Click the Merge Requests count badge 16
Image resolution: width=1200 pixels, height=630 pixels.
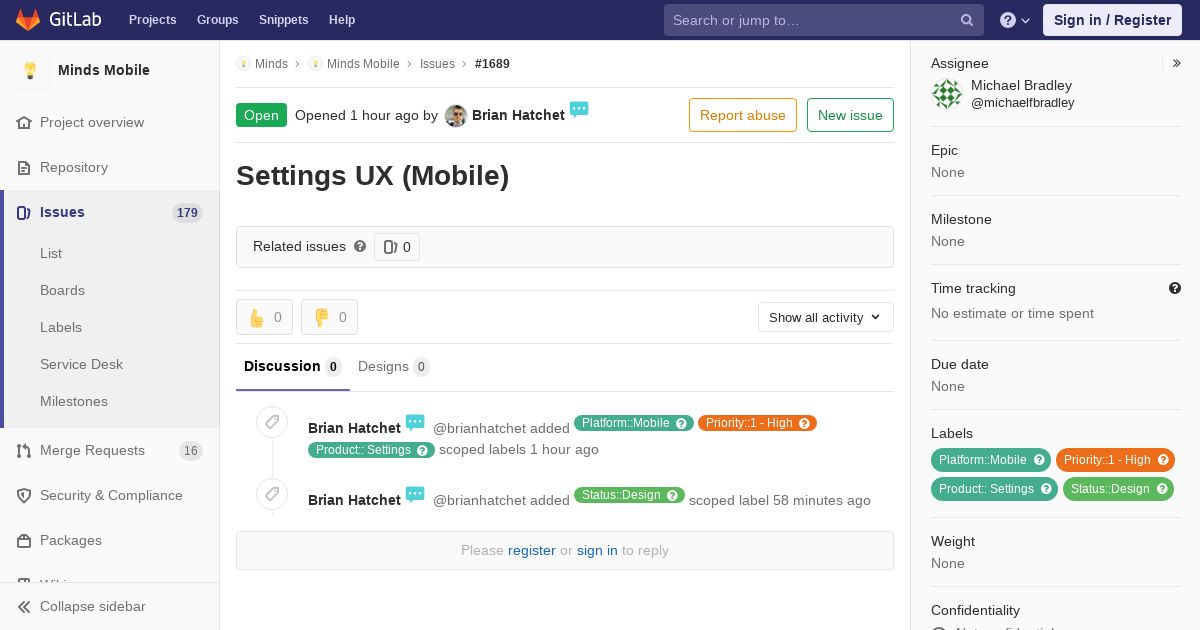point(191,451)
